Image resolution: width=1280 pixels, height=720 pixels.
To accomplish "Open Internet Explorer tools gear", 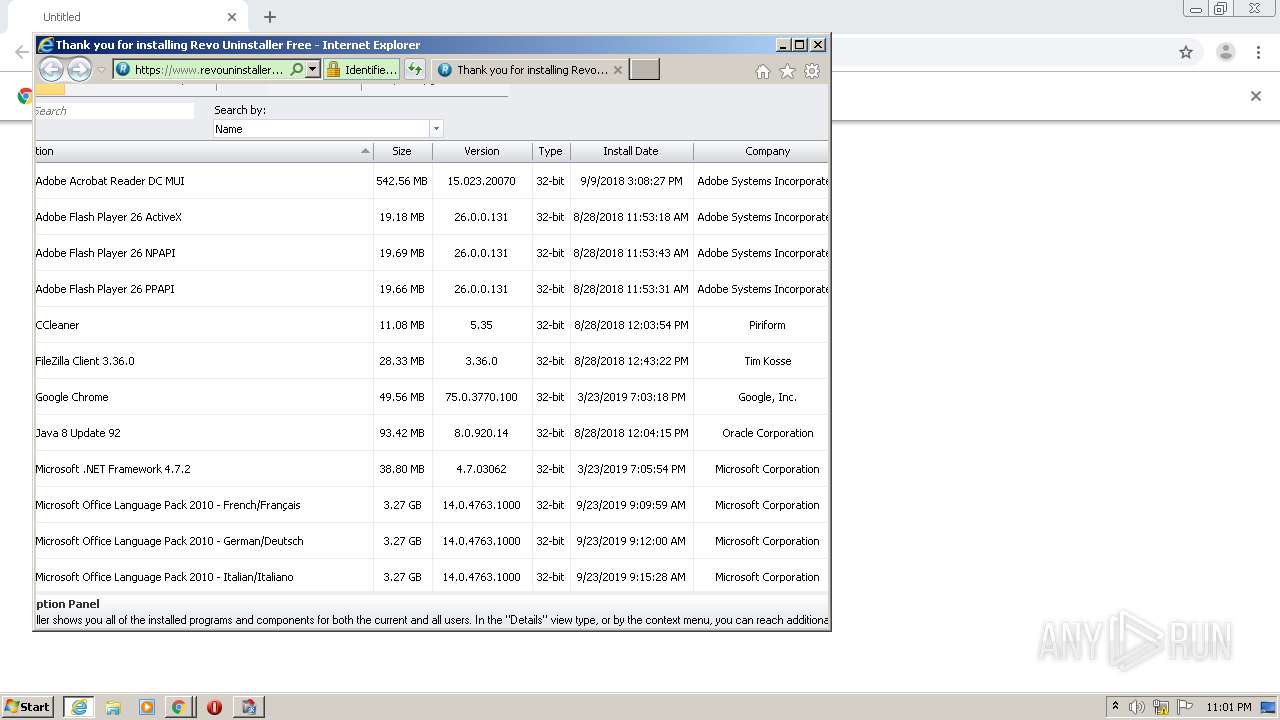I will tap(812, 71).
